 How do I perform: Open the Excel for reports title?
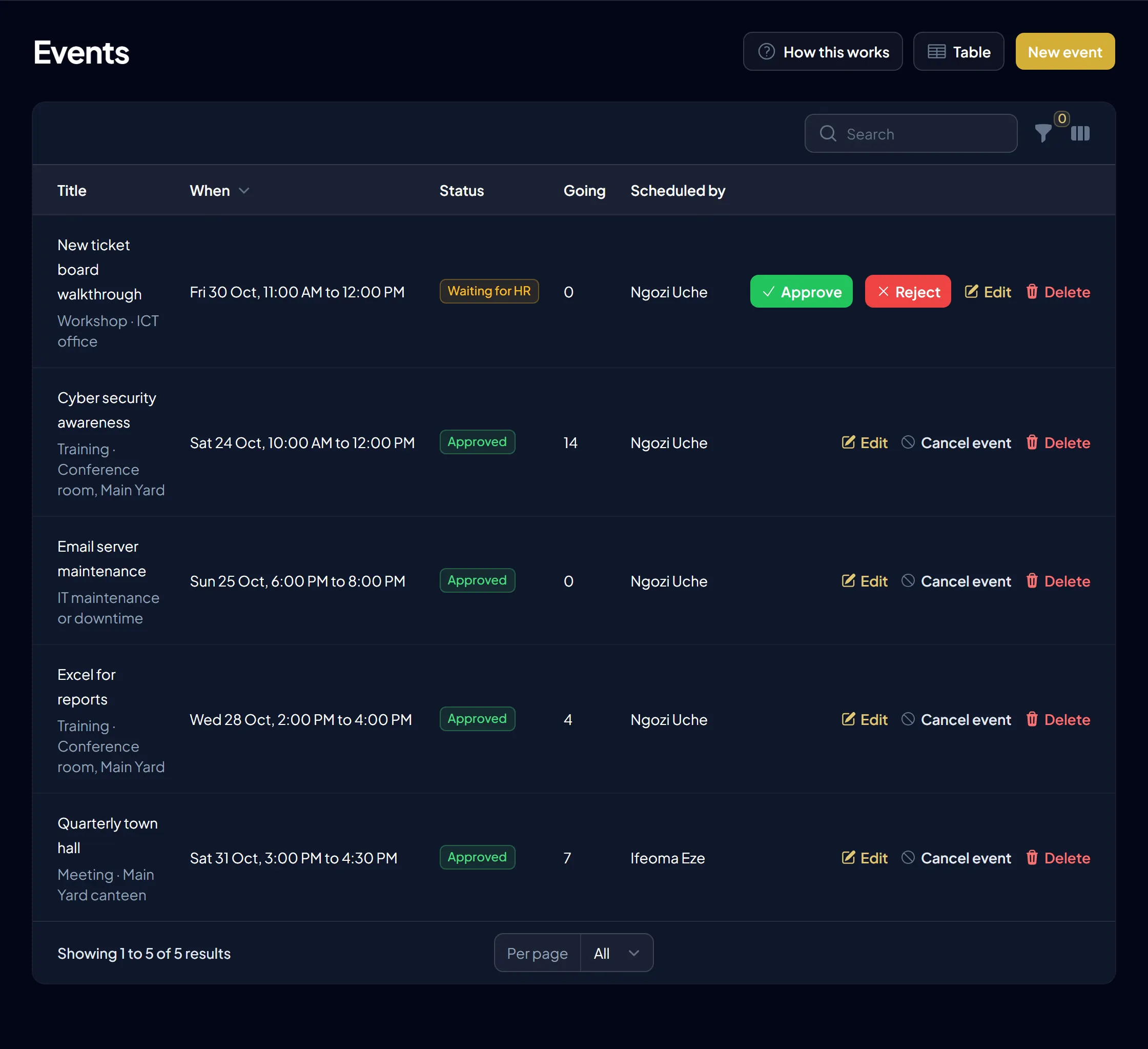tap(87, 687)
